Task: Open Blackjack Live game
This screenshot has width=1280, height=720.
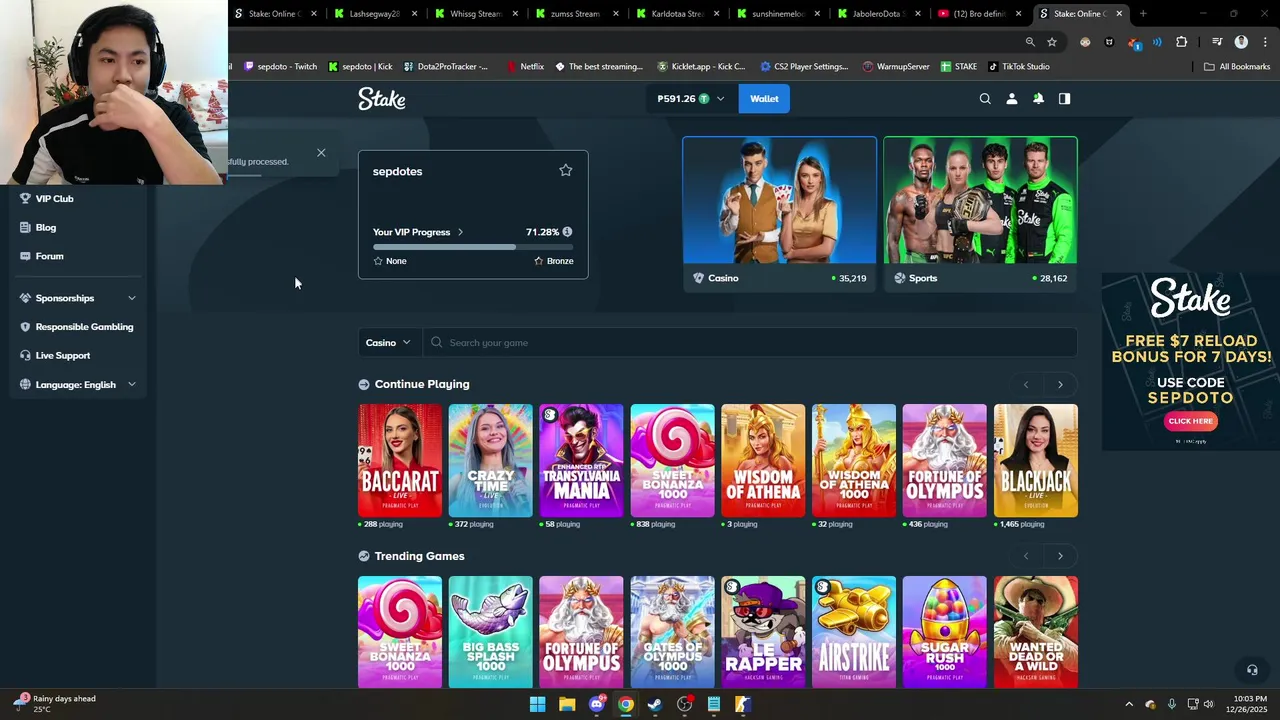Action: pos(1036,461)
